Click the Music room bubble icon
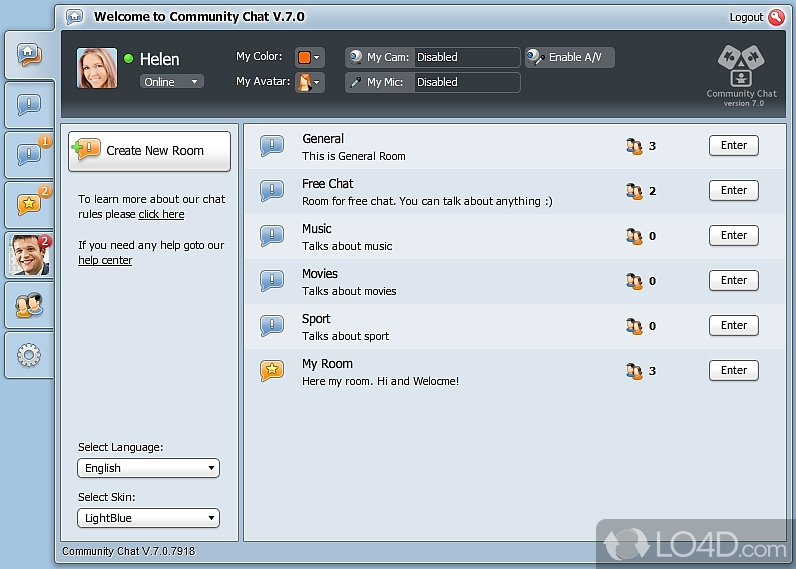 click(272, 236)
